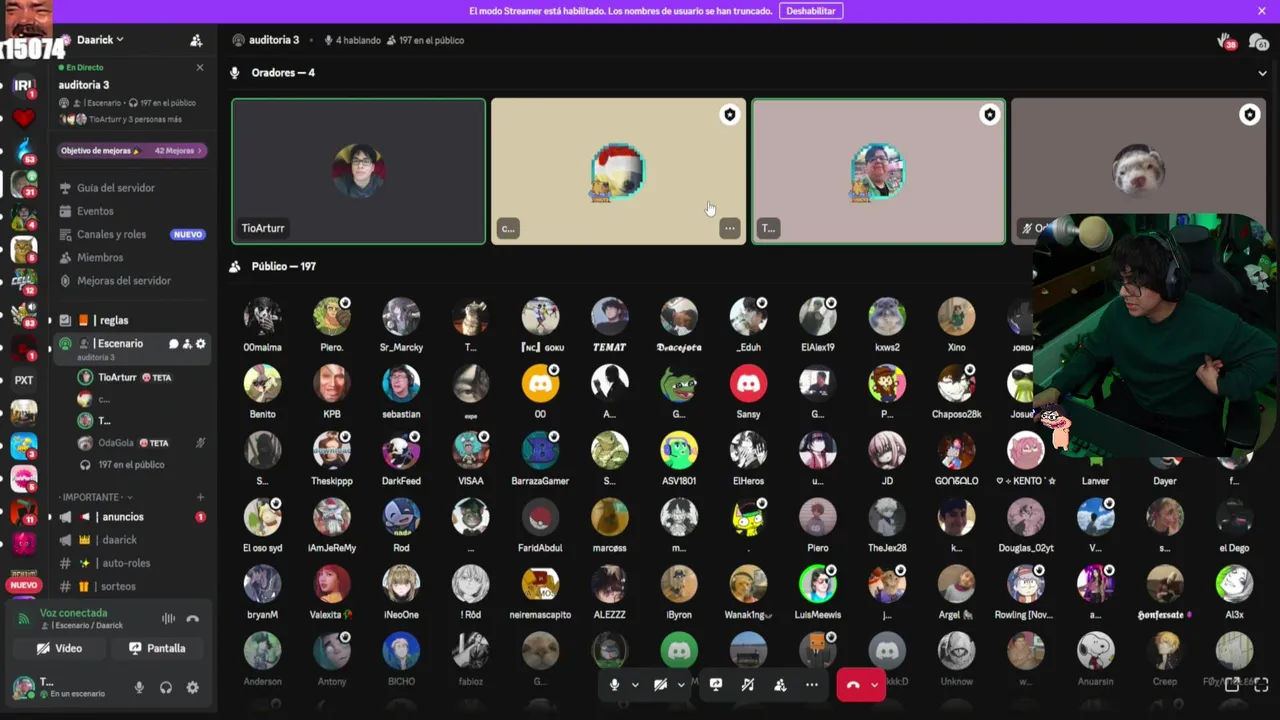The height and width of the screenshot is (720, 1280).
Task: Open the PXT server in server list
Action: coord(24,380)
